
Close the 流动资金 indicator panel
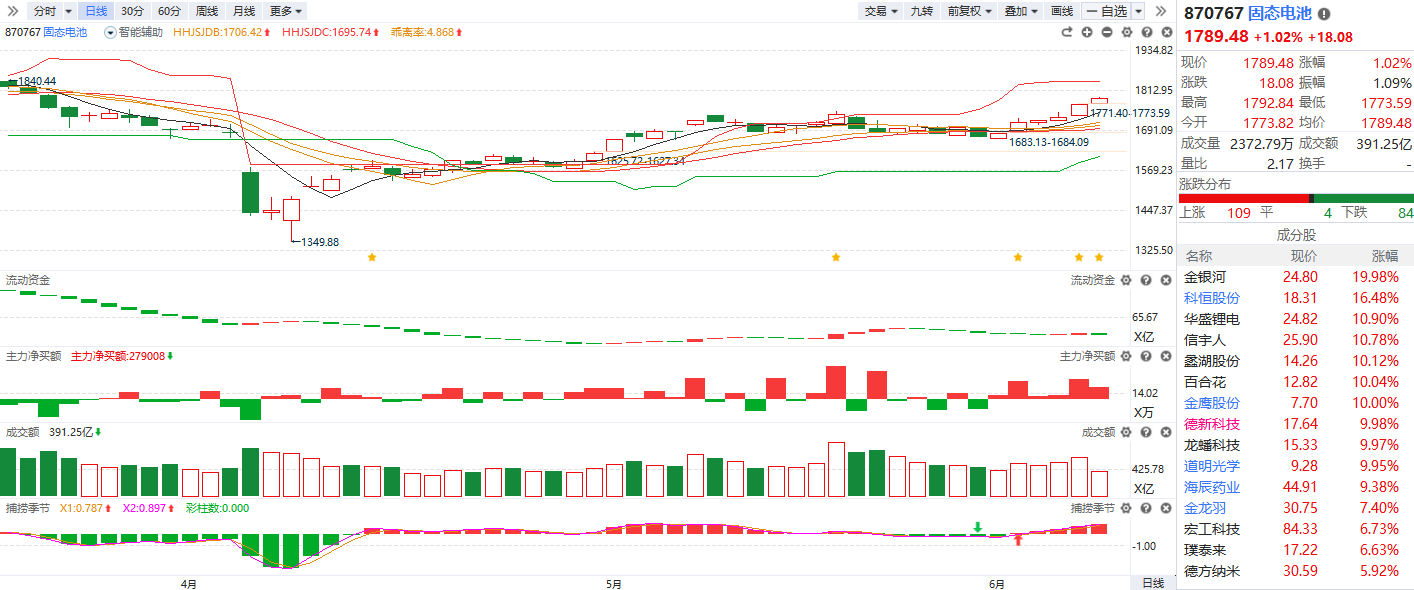point(1165,280)
